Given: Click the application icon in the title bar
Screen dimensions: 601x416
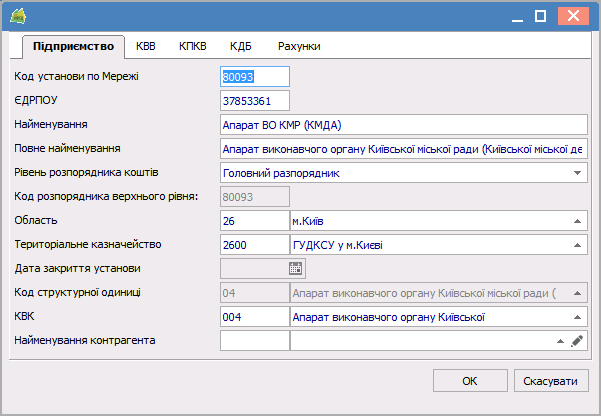Looking at the screenshot, I should (17, 16).
